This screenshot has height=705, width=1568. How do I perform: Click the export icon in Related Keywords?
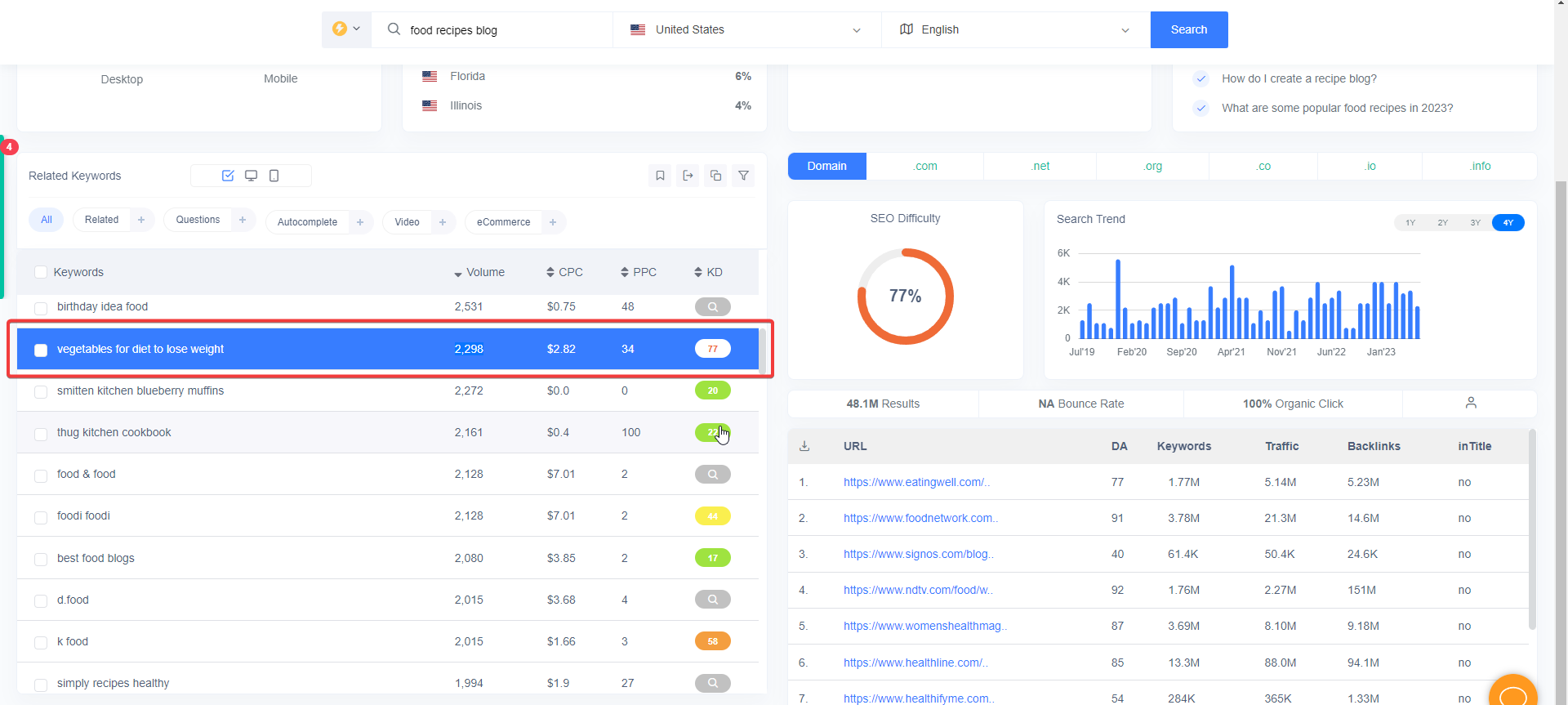688,176
